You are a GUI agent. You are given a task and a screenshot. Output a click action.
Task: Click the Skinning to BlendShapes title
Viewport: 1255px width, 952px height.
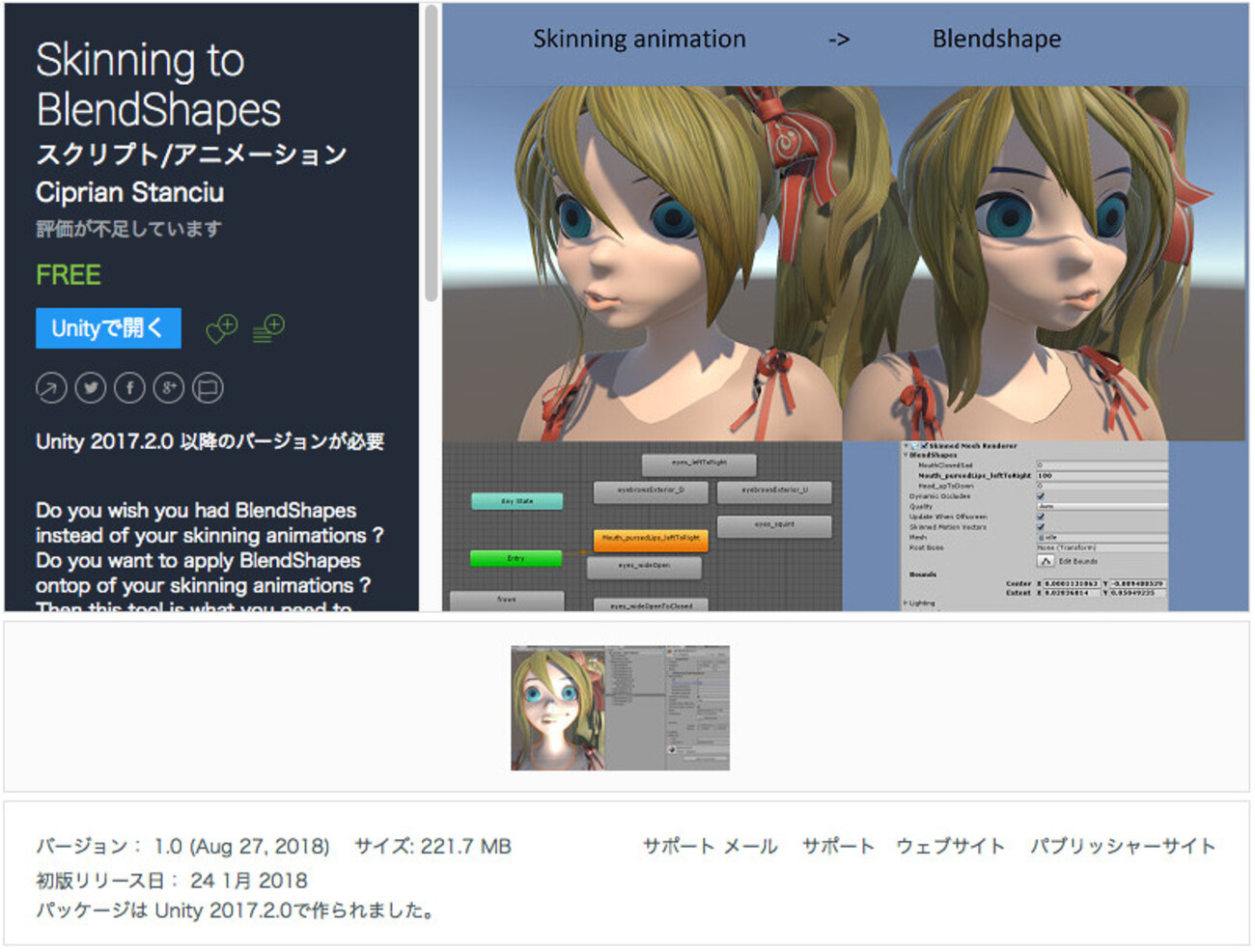159,85
